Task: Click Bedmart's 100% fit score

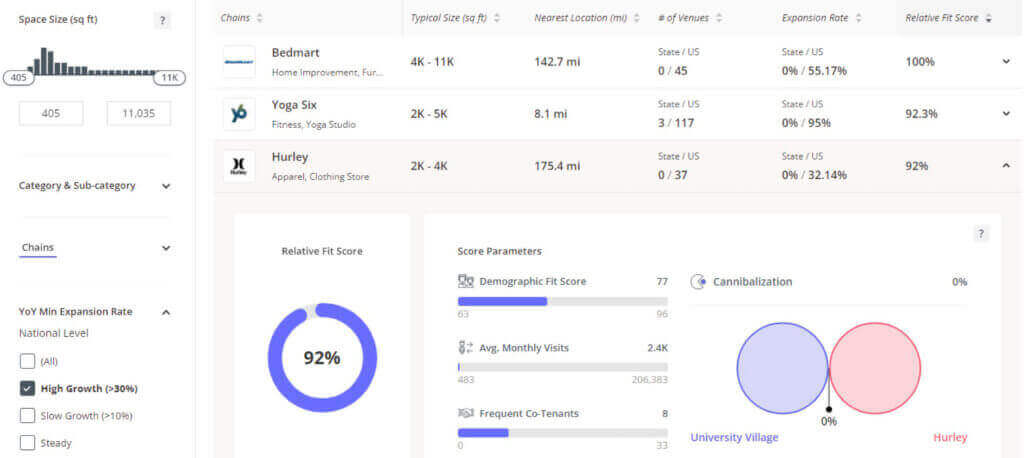Action: [x=920, y=62]
